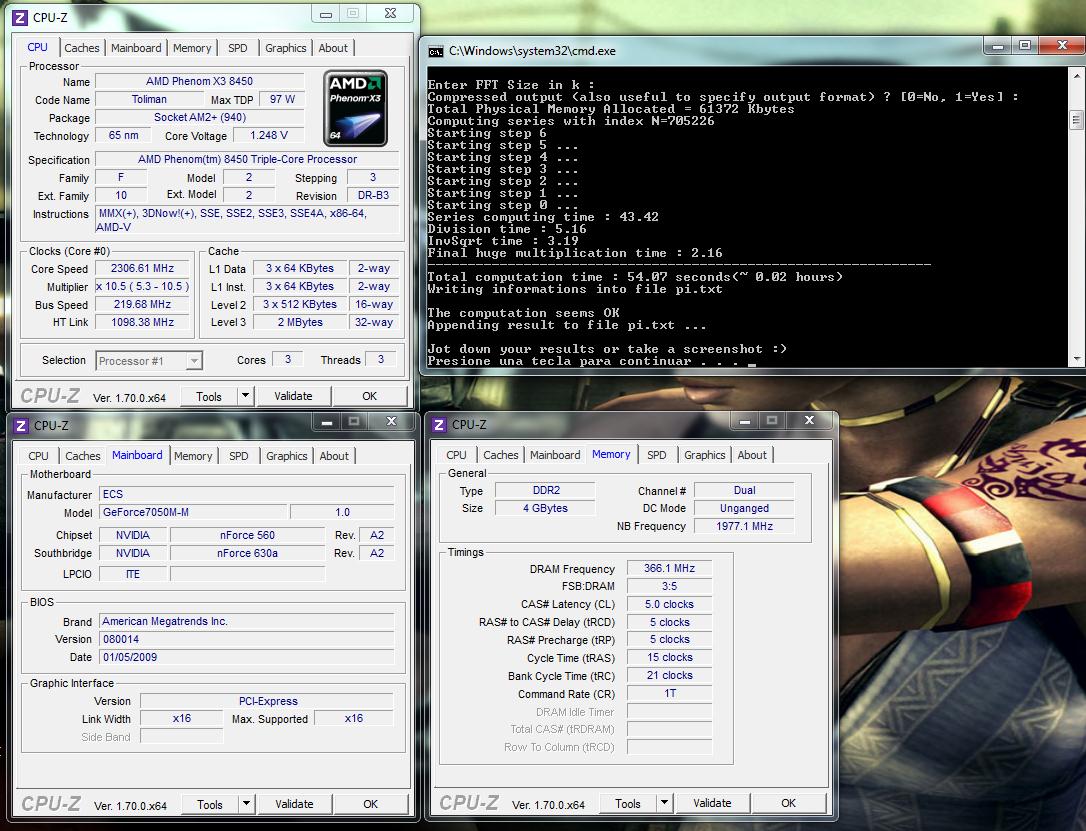Switch to Mainboard tab in the top CPU-Z window
The width and height of the screenshot is (1086, 831).
pos(136,48)
